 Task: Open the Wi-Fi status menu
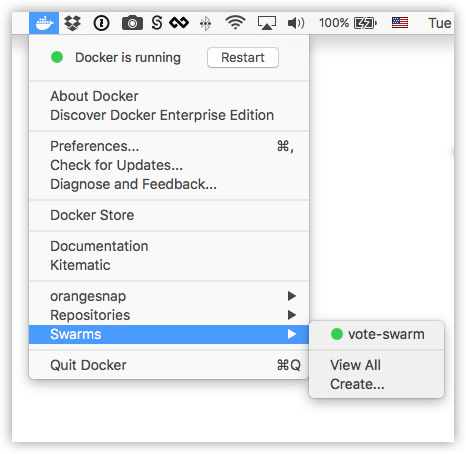(x=235, y=23)
